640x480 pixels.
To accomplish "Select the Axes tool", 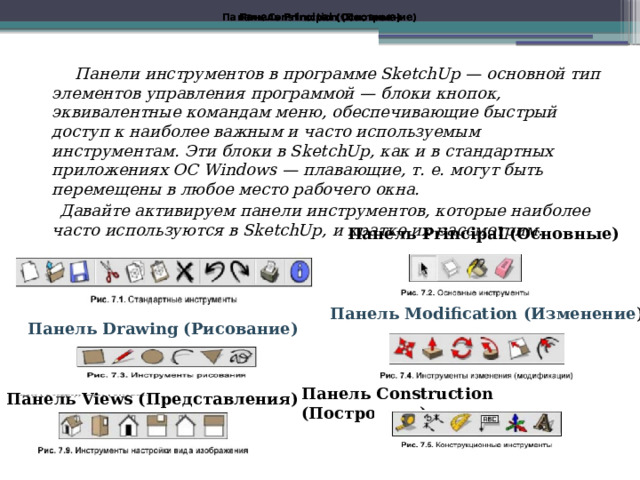I will (x=516, y=423).
